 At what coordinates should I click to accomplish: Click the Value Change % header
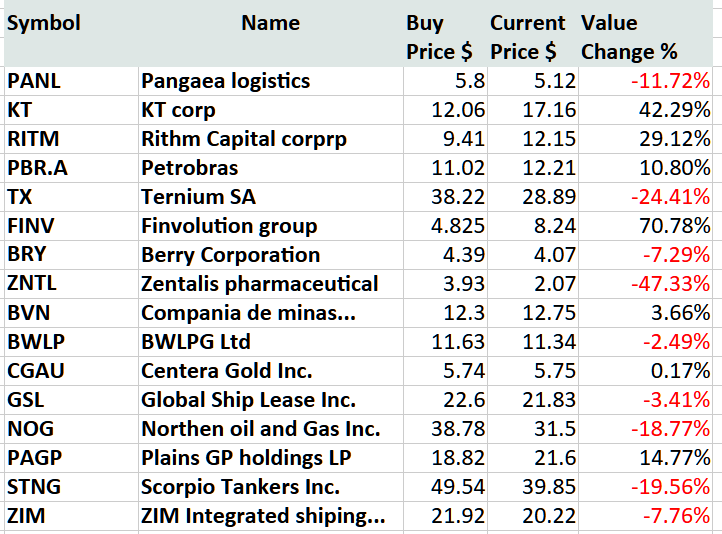(629, 37)
